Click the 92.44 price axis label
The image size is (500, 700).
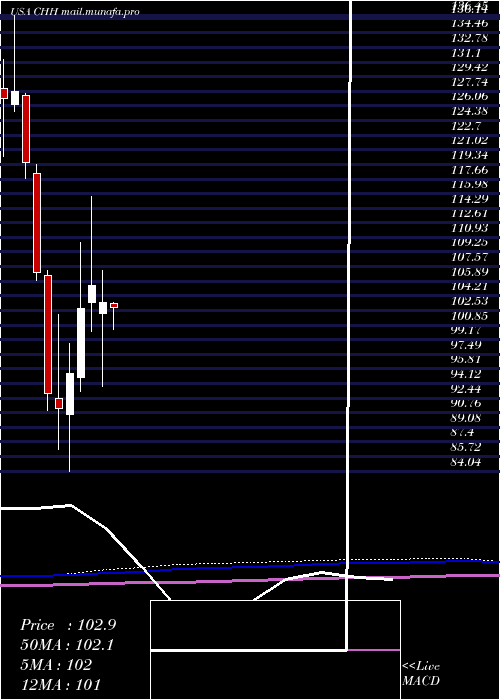[466, 389]
